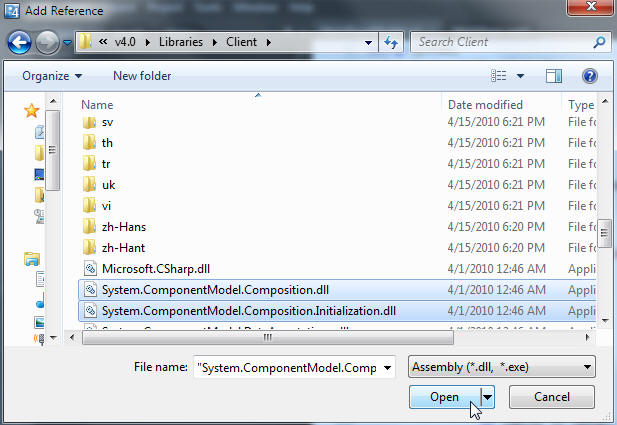Click the Client breadcrumb segment

[x=241, y=42]
